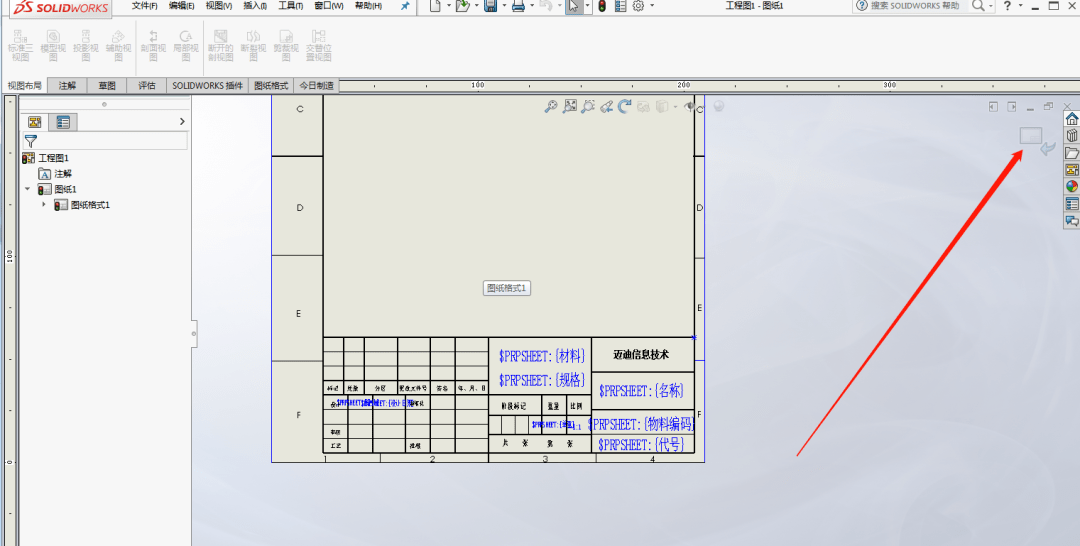The image size is (1080, 546).
Task: Click the confirm corner sheet icon
Action: click(x=1030, y=136)
